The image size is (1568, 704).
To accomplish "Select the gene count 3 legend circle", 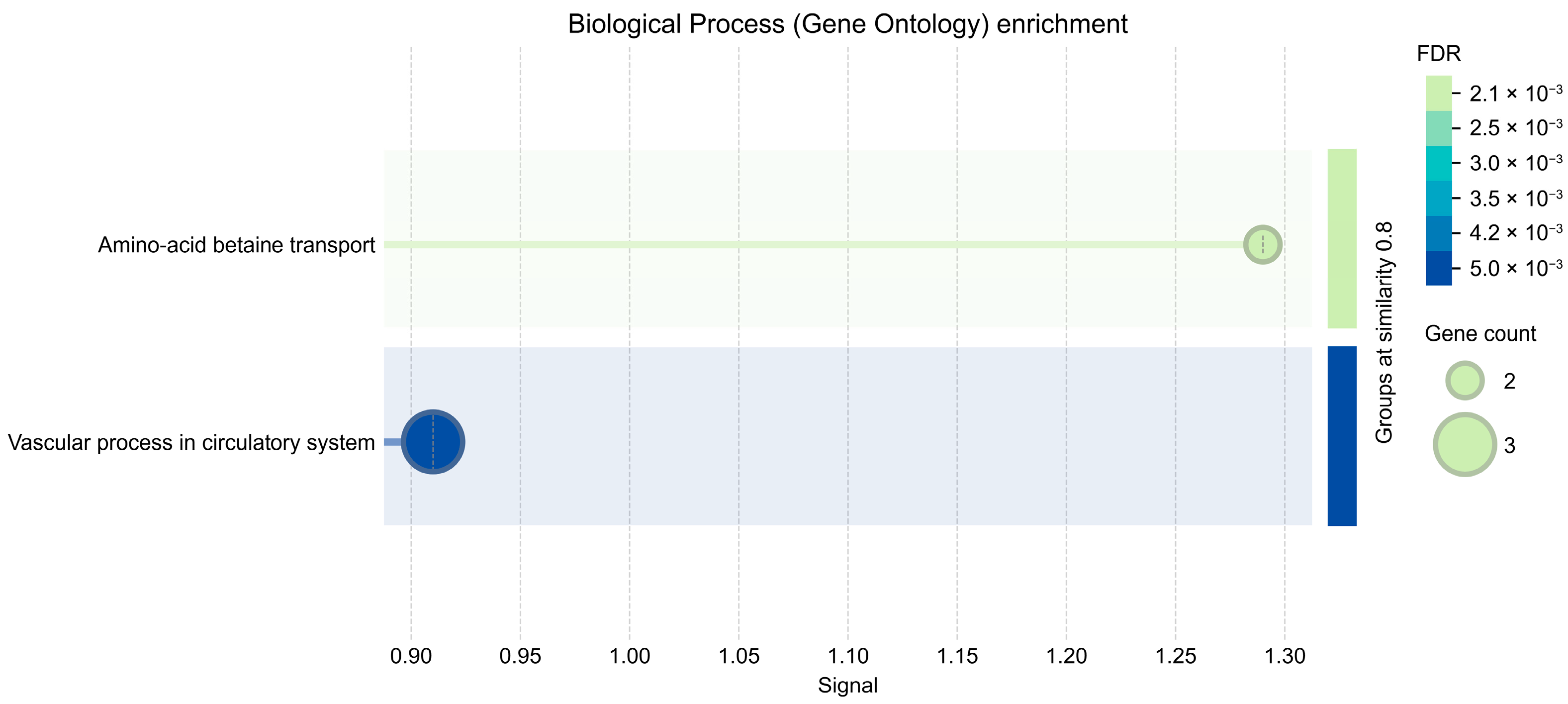I will coord(1465,444).
